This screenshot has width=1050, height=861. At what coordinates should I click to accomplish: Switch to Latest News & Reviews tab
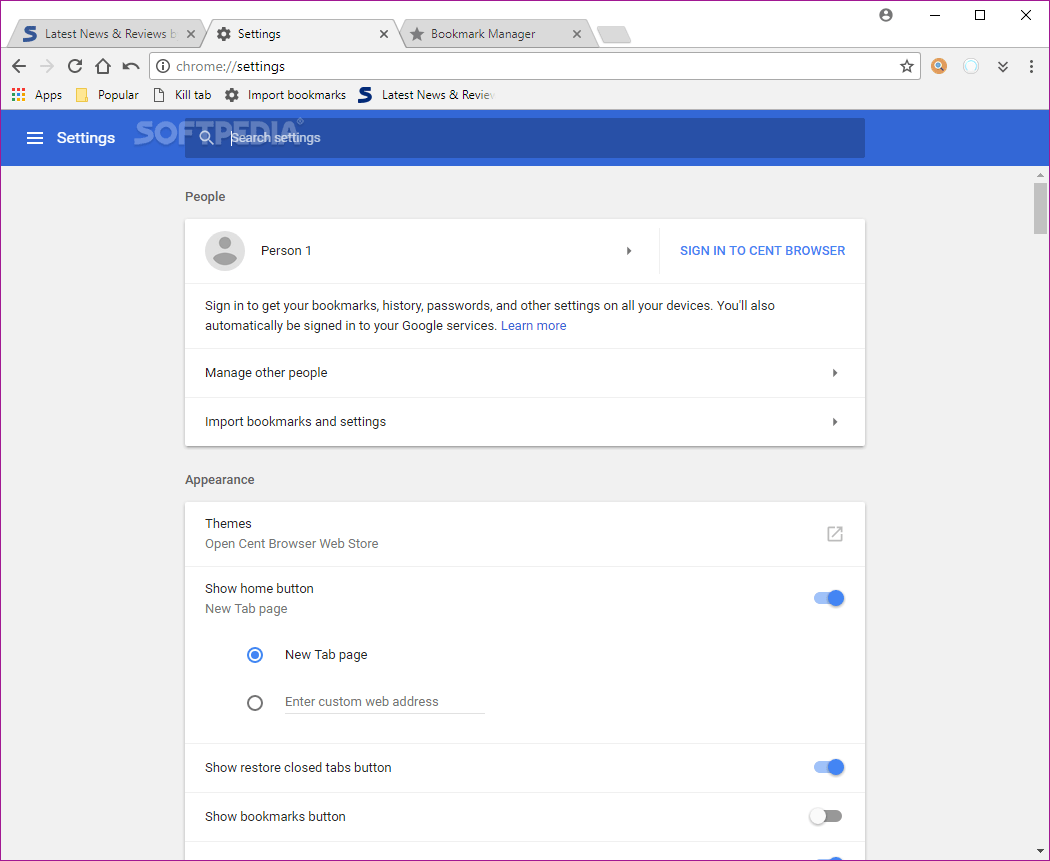(105, 33)
